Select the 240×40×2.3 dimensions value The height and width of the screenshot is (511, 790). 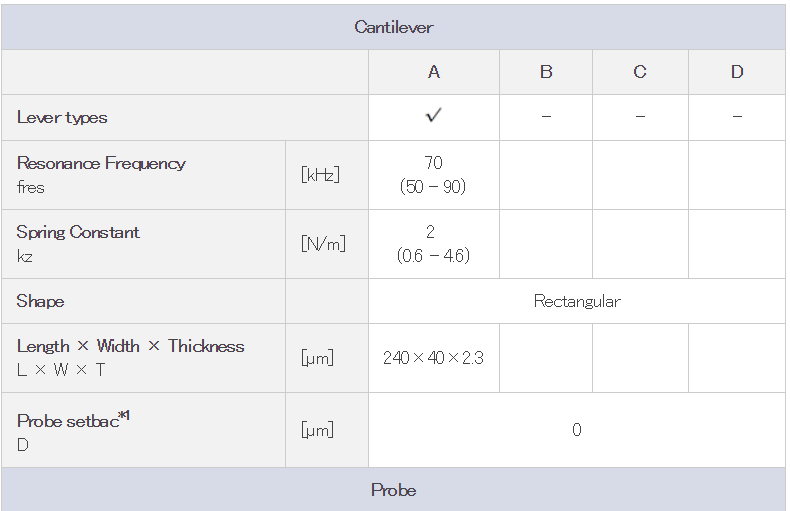point(433,358)
